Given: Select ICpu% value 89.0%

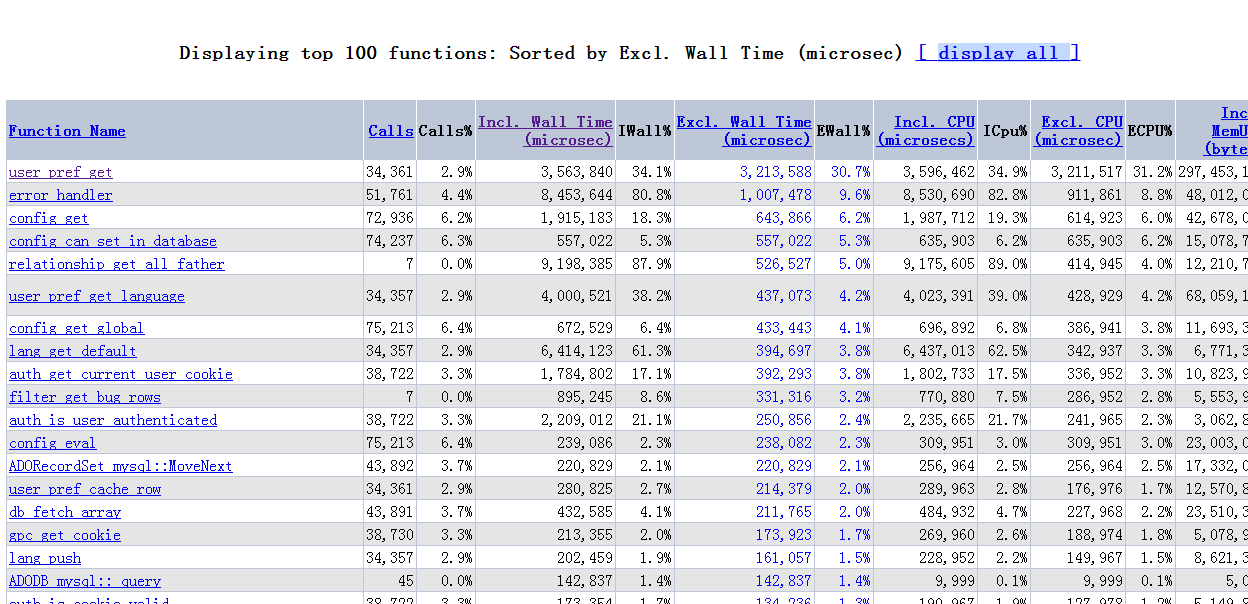Looking at the screenshot, I should click(x=1008, y=264).
